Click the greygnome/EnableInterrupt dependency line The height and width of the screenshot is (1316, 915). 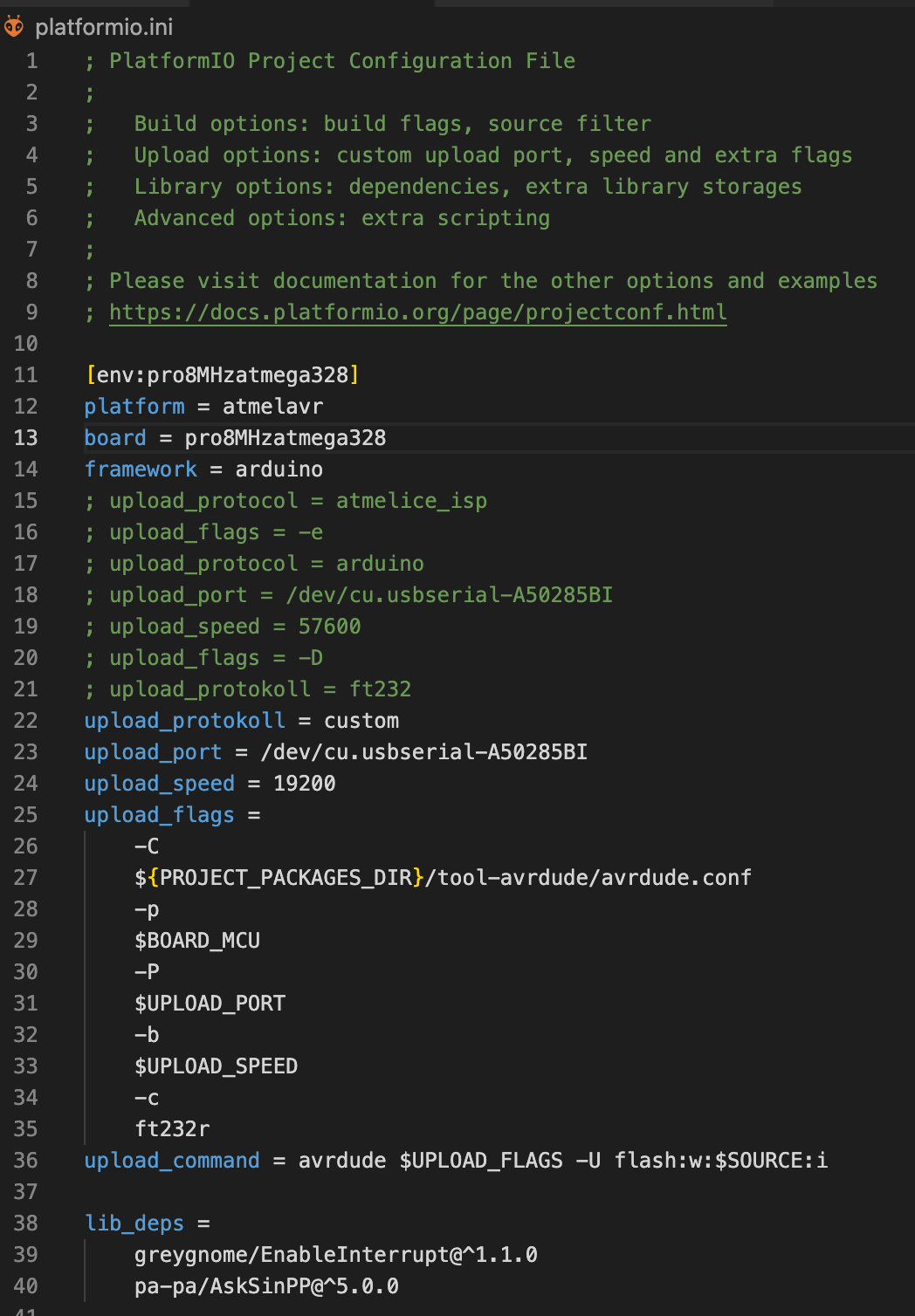pos(336,1255)
